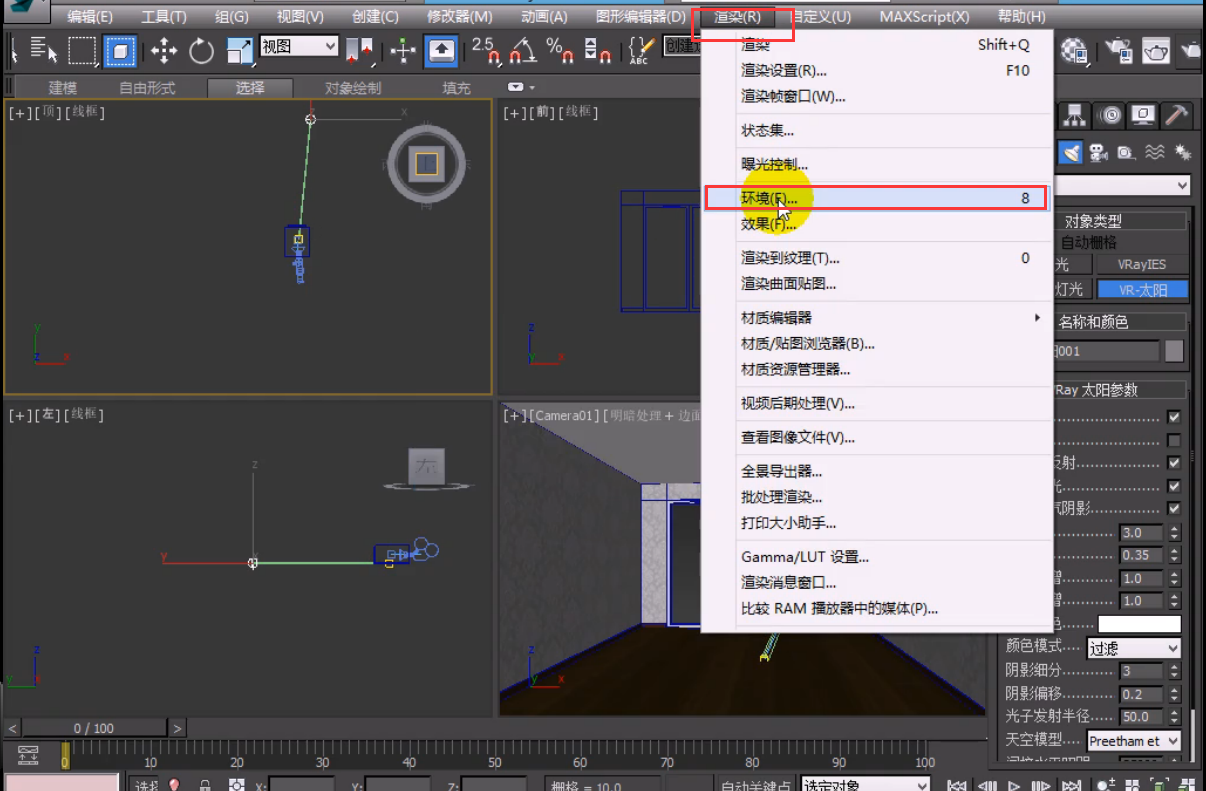Open the 视图 coordinate system dropdown

point(299,46)
